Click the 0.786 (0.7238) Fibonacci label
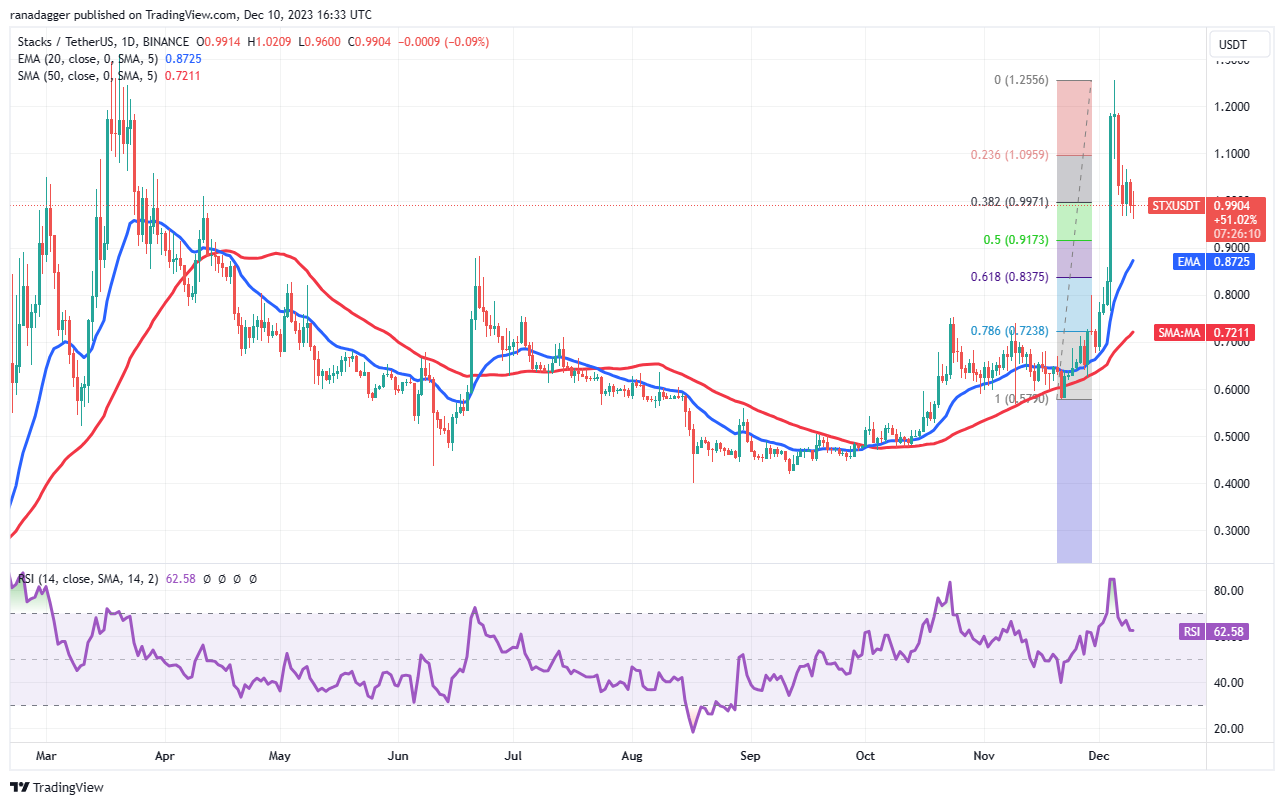 coord(1008,330)
